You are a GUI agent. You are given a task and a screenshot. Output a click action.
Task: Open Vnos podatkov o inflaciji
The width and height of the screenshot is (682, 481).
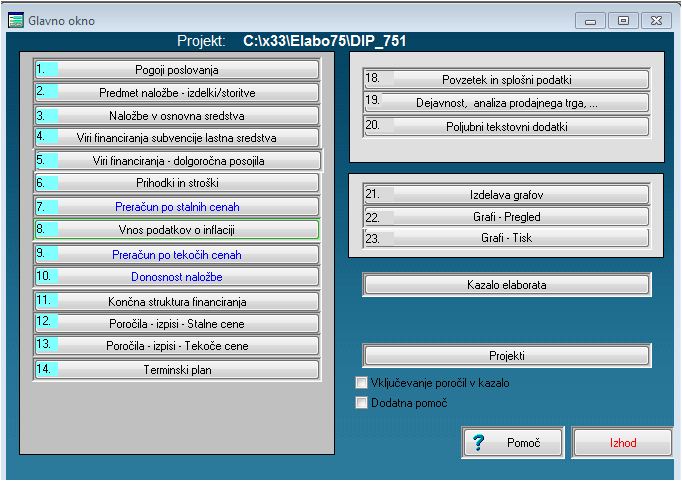click(x=177, y=230)
